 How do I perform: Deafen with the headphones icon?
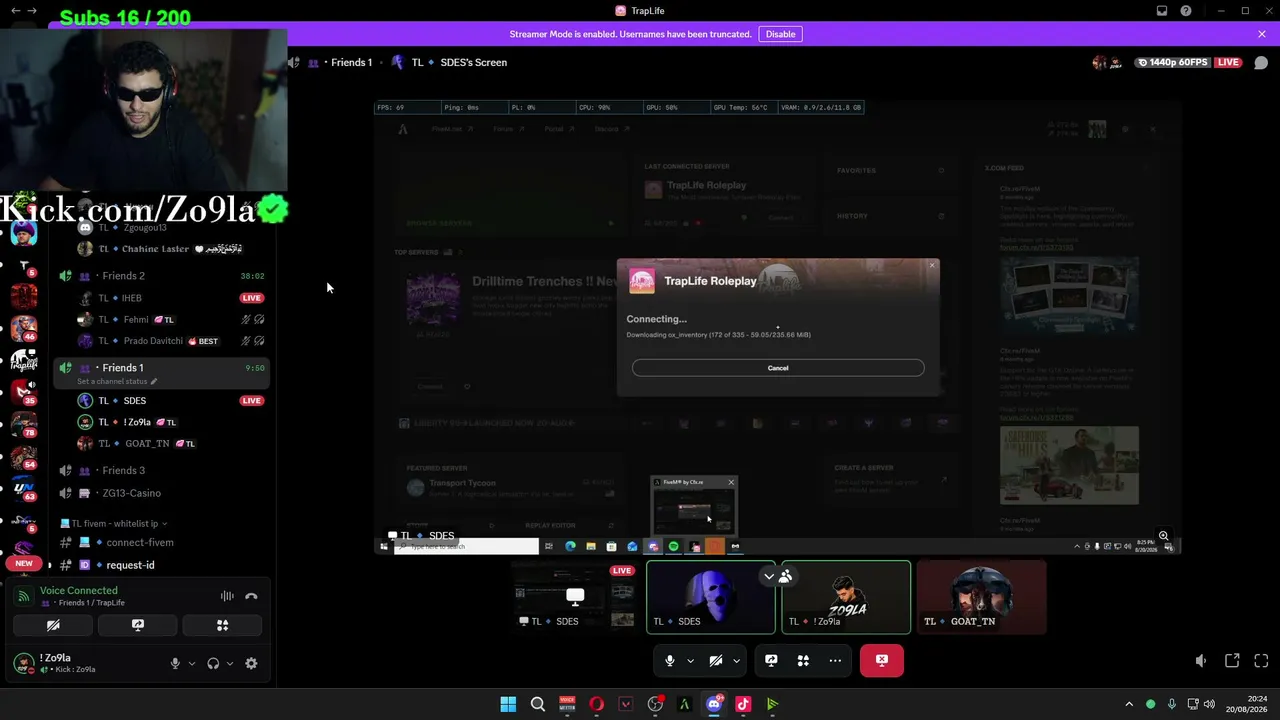[213, 663]
